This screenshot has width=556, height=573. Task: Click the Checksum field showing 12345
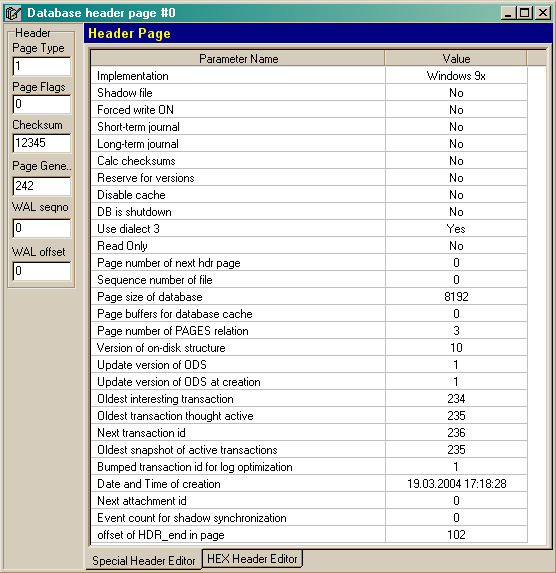click(41, 143)
